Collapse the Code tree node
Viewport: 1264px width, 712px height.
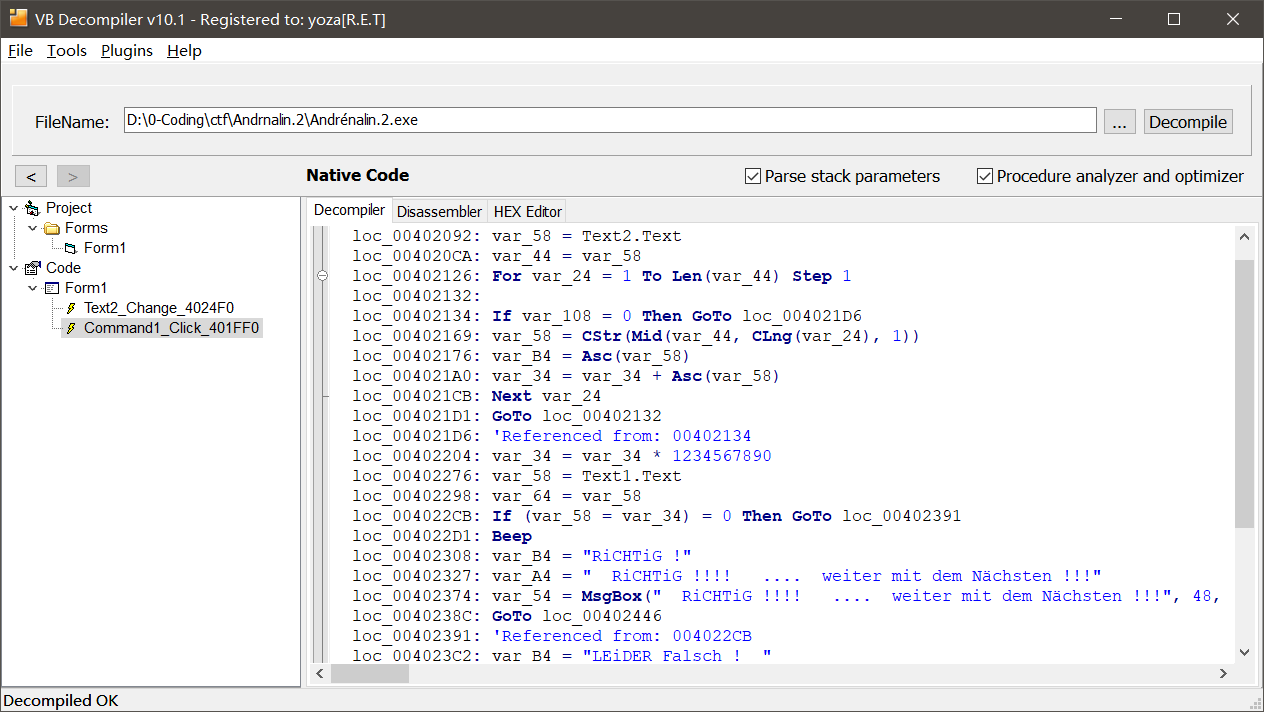point(14,268)
